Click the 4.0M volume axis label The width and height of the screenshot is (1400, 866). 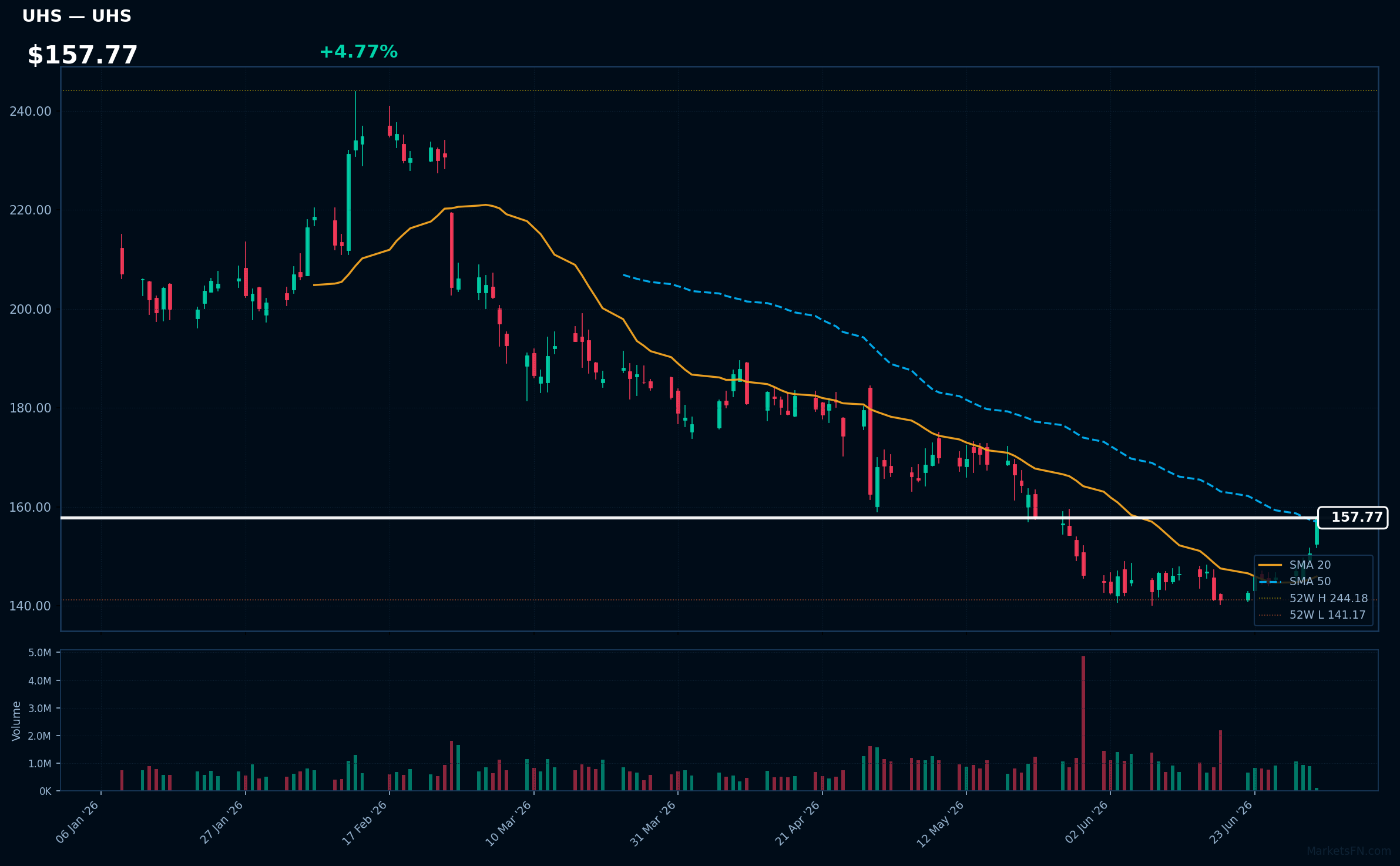click(x=40, y=681)
